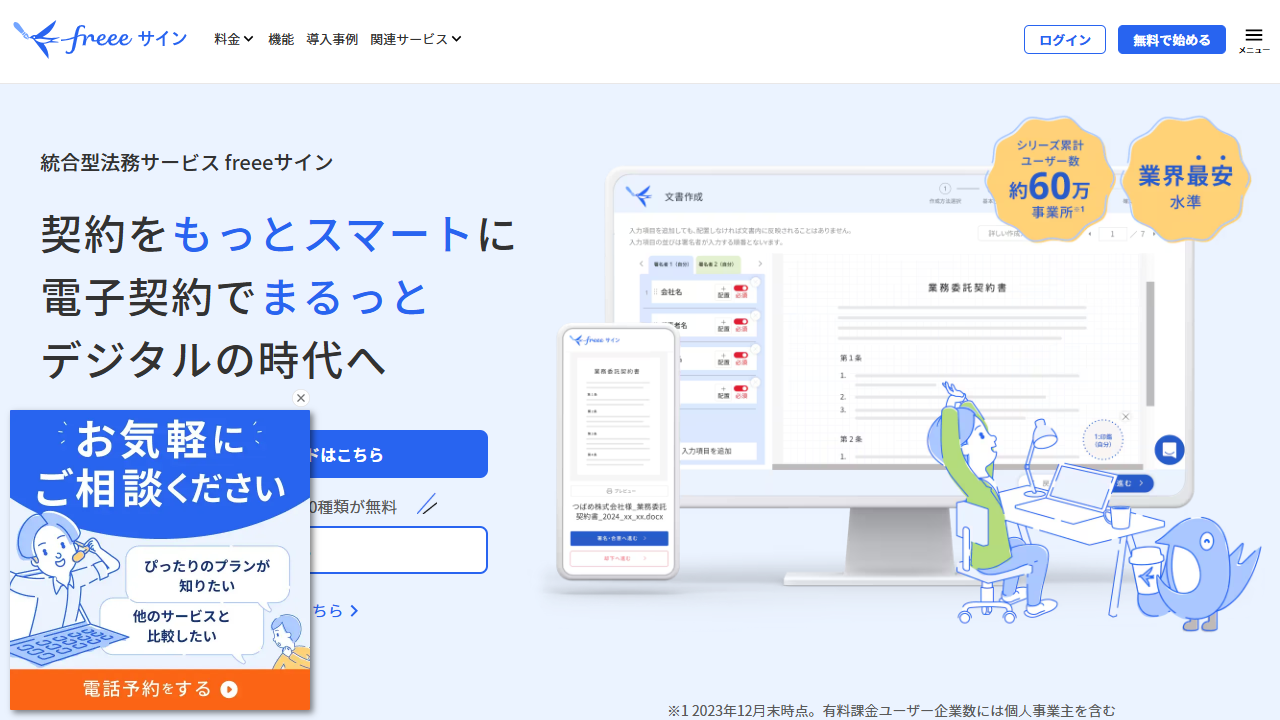
Task: Click the 統合型法務サービス freeeサイン heading text
Action: tap(187, 162)
